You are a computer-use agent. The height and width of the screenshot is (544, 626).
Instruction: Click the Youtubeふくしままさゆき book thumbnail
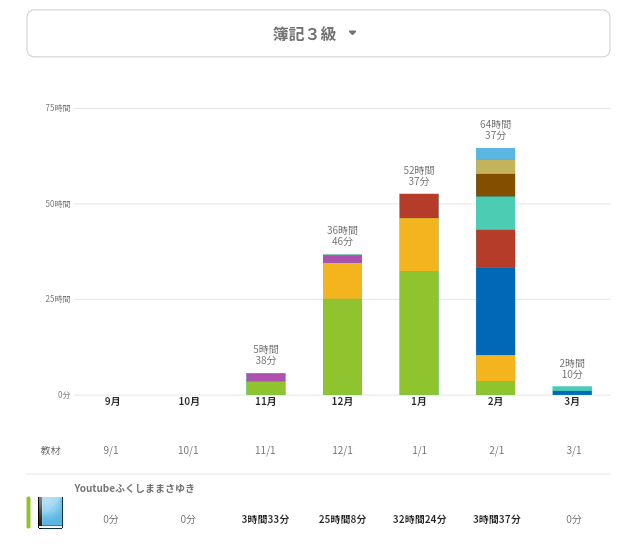click(50, 512)
